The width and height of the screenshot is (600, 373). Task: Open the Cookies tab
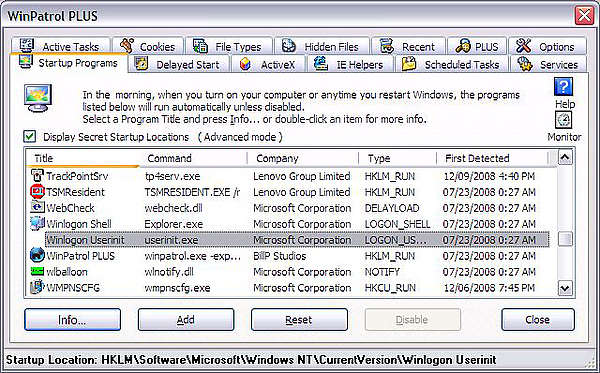[x=148, y=47]
